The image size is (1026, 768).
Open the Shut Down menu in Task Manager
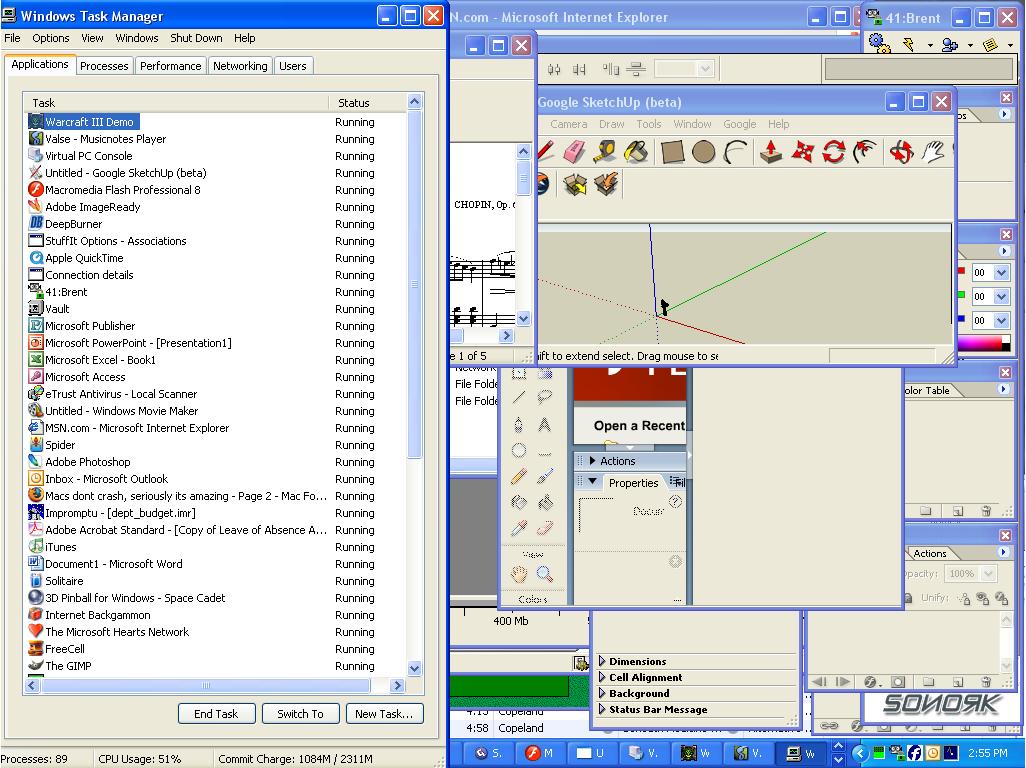196,38
